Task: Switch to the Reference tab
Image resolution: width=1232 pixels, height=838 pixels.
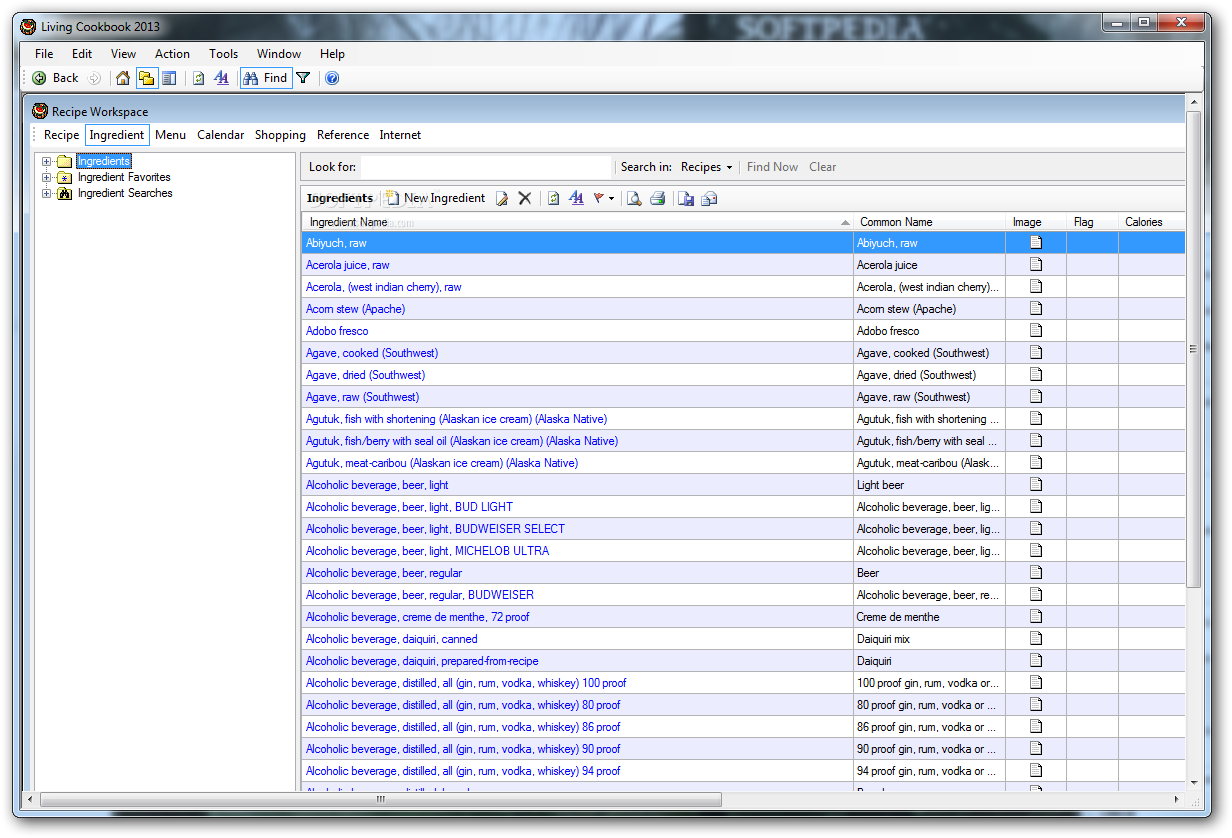Action: coord(343,135)
